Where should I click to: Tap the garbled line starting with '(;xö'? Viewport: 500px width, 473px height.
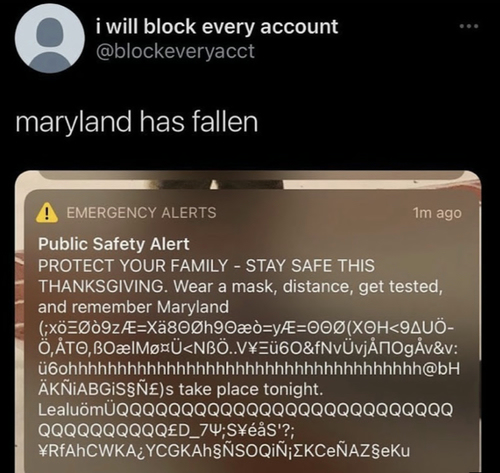click(x=246, y=328)
